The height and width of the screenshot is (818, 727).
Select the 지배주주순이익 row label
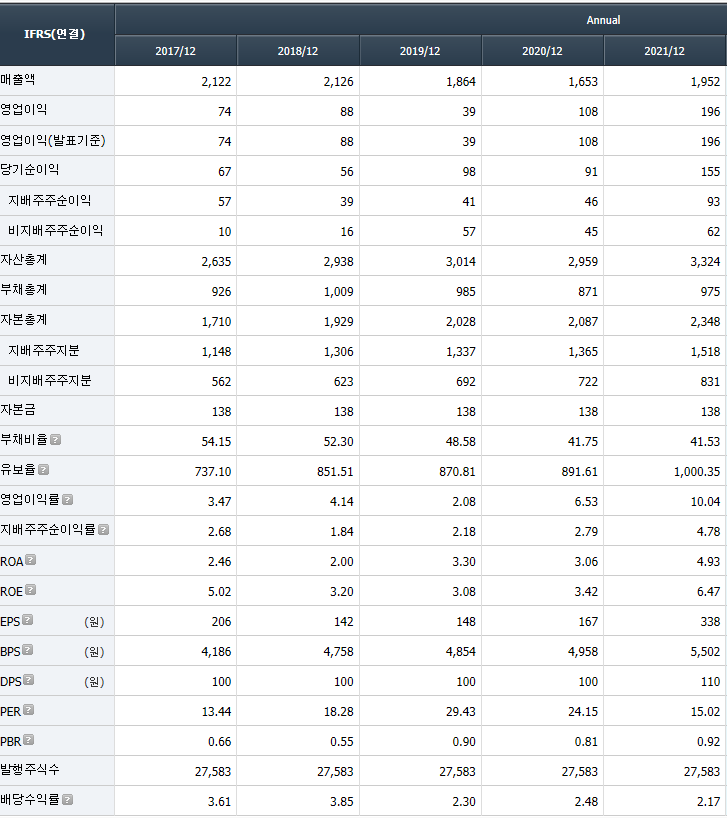(x=50, y=200)
